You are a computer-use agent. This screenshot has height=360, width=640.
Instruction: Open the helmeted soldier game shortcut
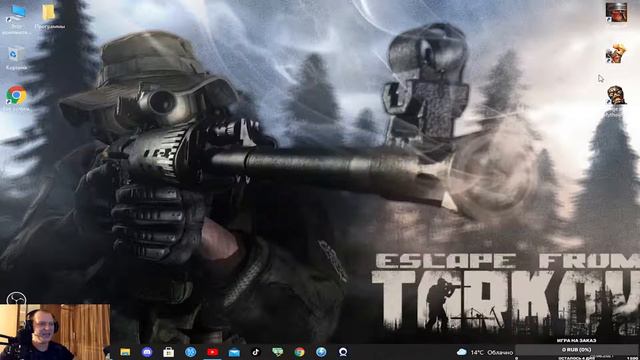(616, 12)
